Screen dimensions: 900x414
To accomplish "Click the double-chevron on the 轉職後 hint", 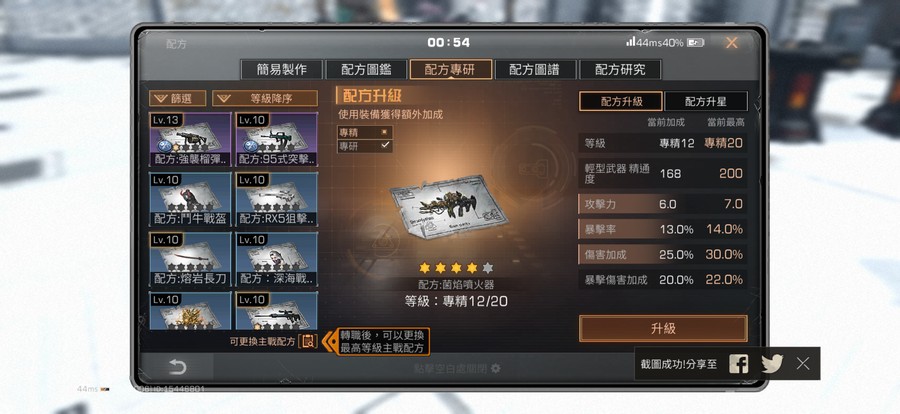I will coord(329,342).
